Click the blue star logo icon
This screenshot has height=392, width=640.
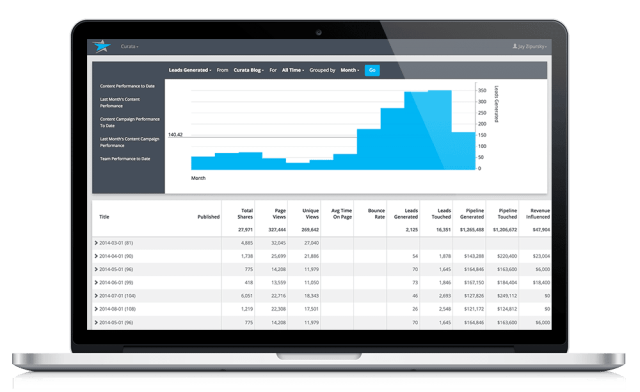(x=102, y=46)
